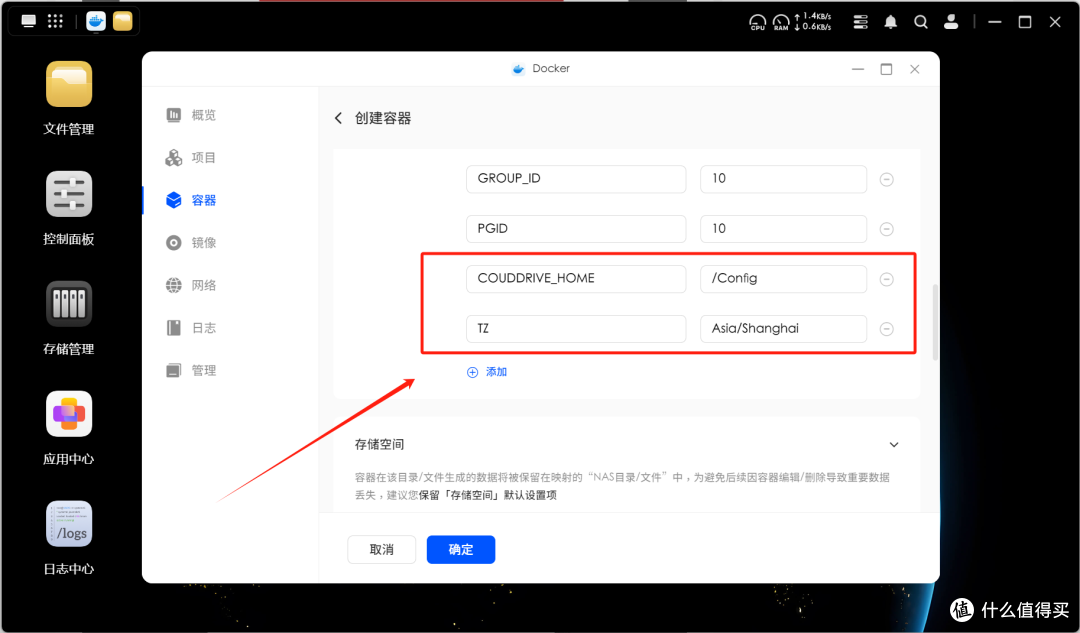Image resolution: width=1080 pixels, height=633 pixels.
Task: Click the GROUP_ID value field
Action: click(x=783, y=179)
